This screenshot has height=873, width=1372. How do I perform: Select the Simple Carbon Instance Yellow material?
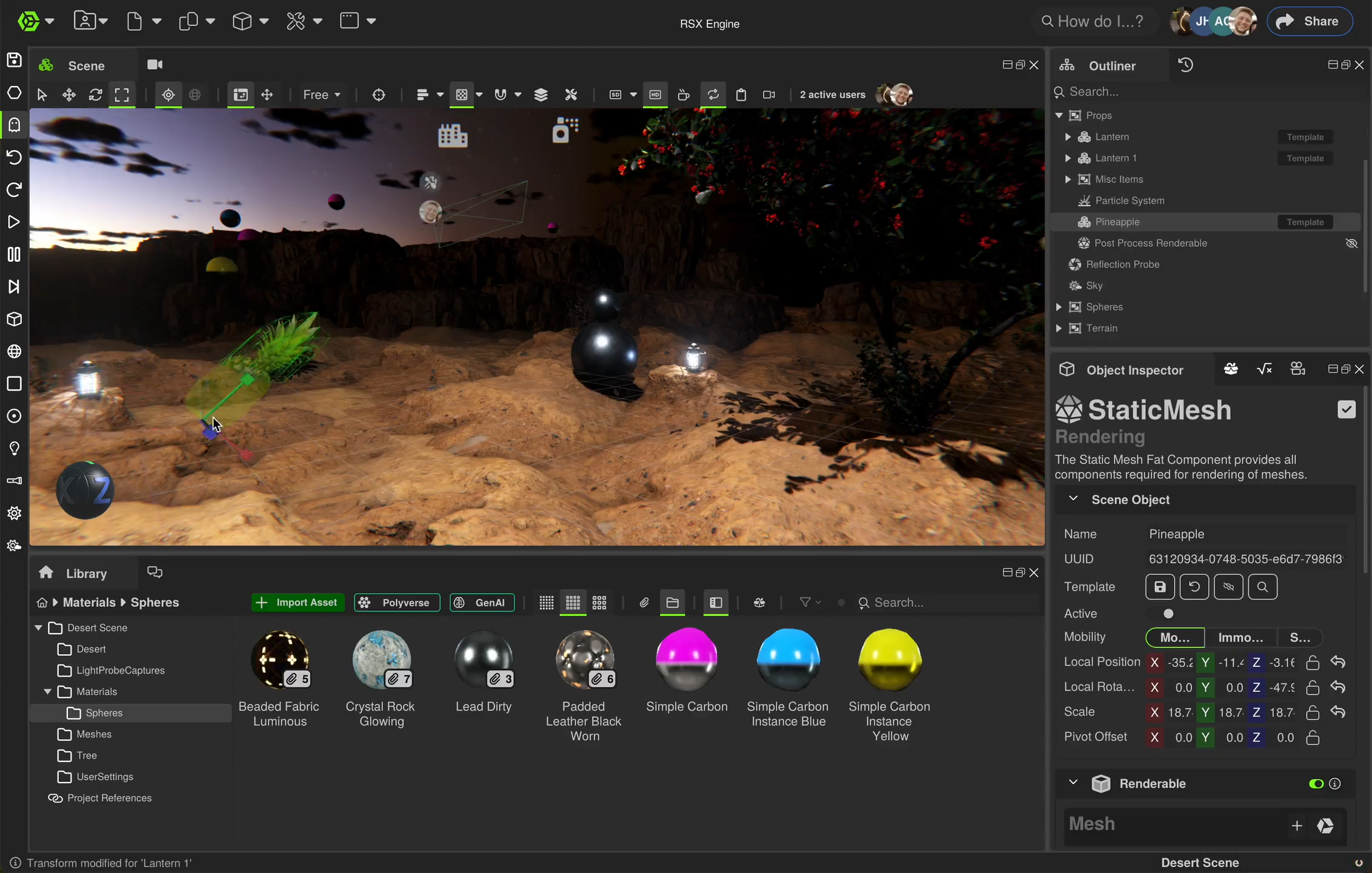[x=890, y=685]
